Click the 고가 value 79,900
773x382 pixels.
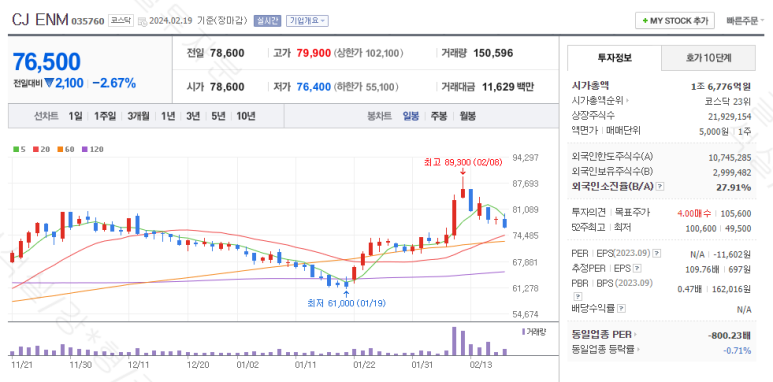click(x=314, y=53)
